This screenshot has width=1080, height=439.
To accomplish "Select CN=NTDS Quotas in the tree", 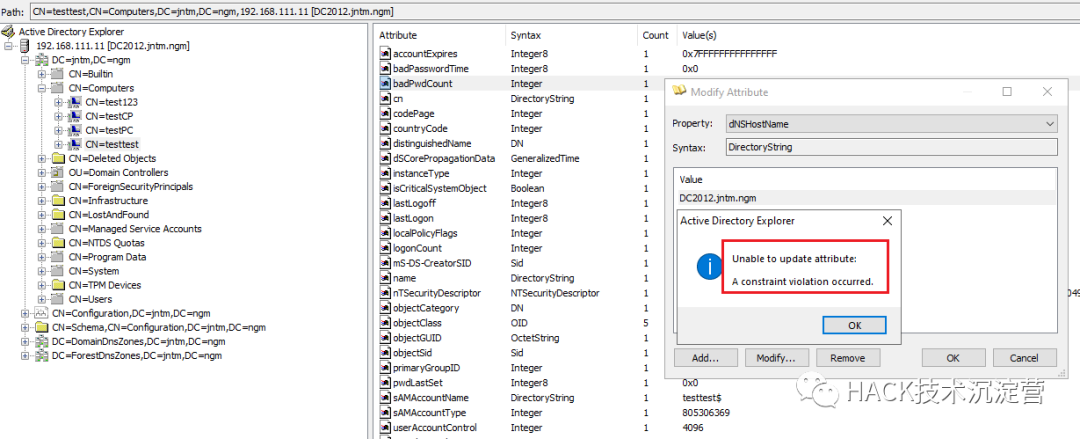I will tap(107, 243).
